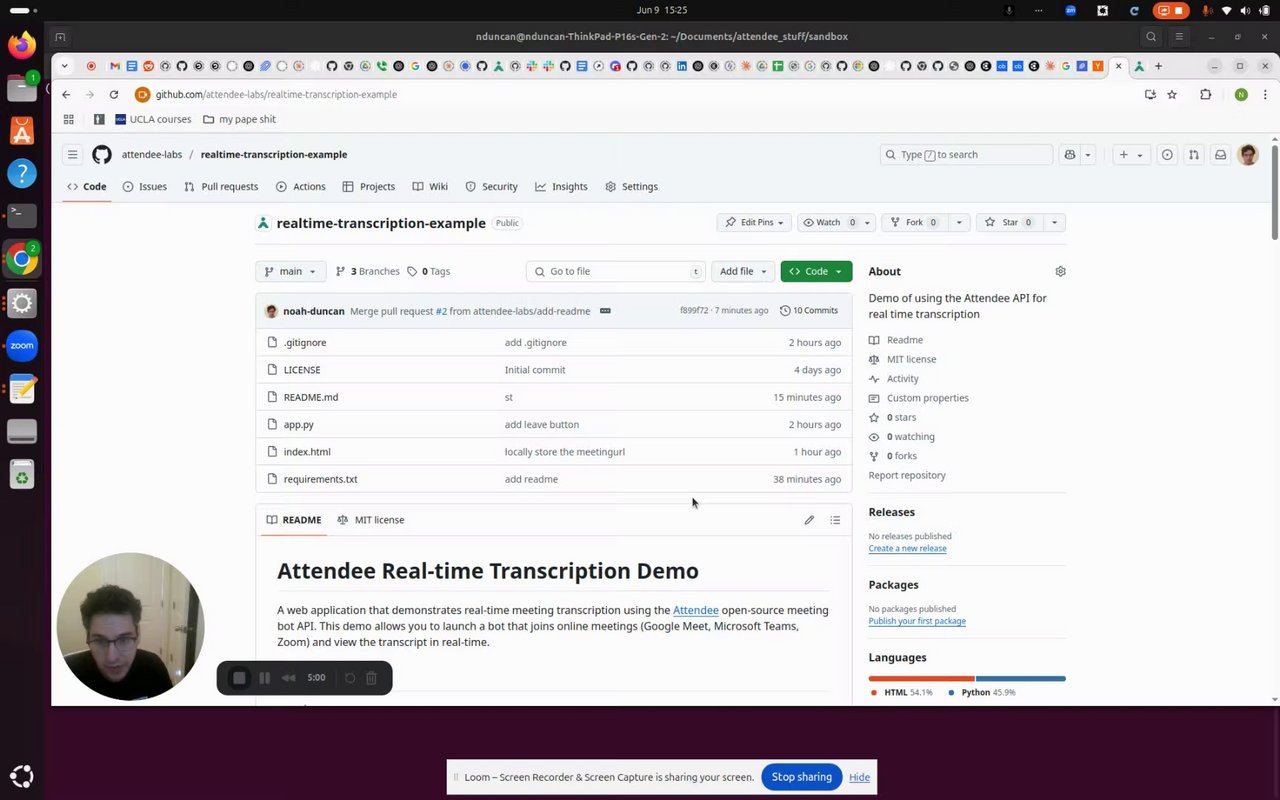Screen dimensions: 1280x800
Task: Open the main branch dropdown
Action: [290, 271]
